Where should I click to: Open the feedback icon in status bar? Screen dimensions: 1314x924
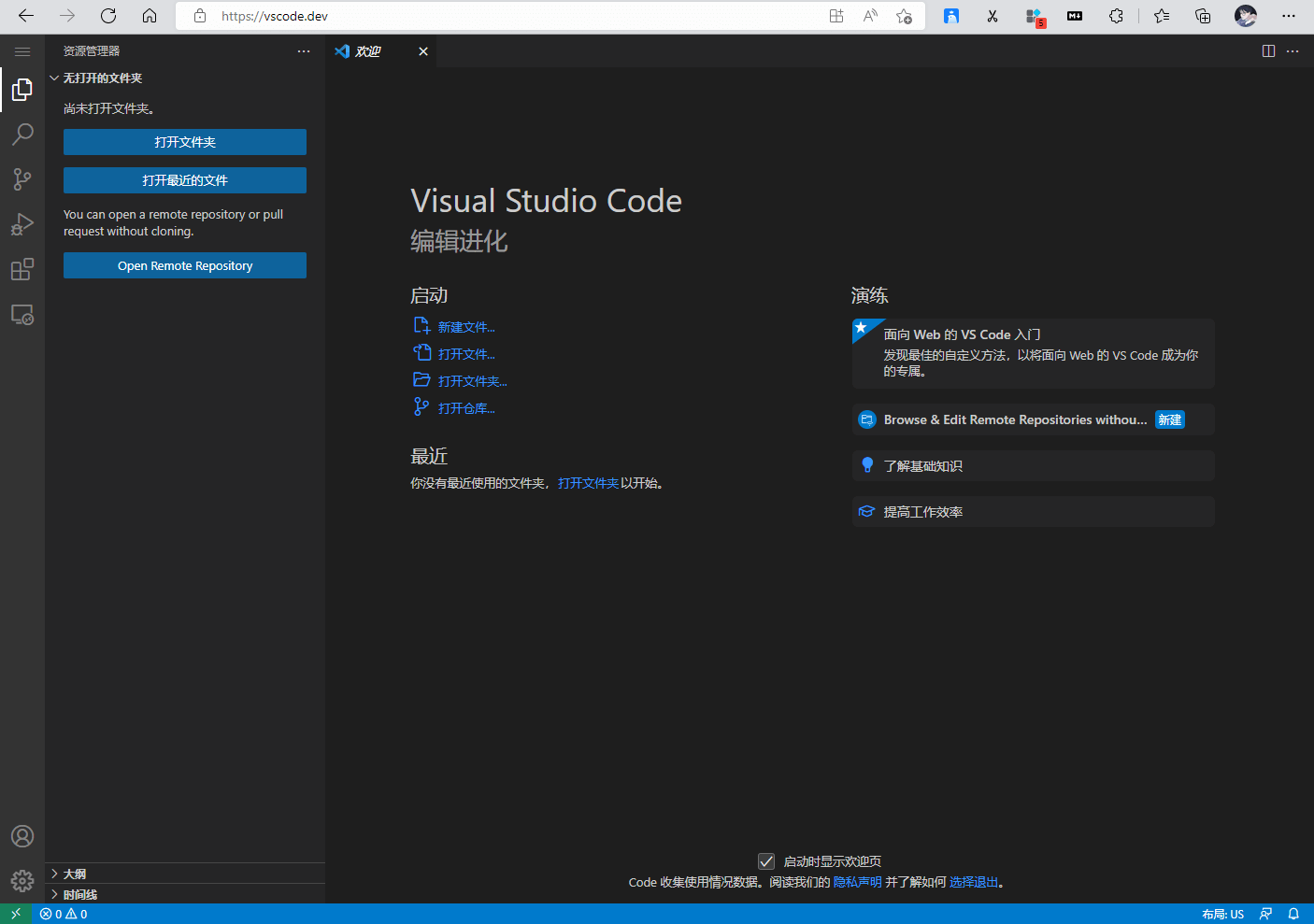[x=1265, y=914]
